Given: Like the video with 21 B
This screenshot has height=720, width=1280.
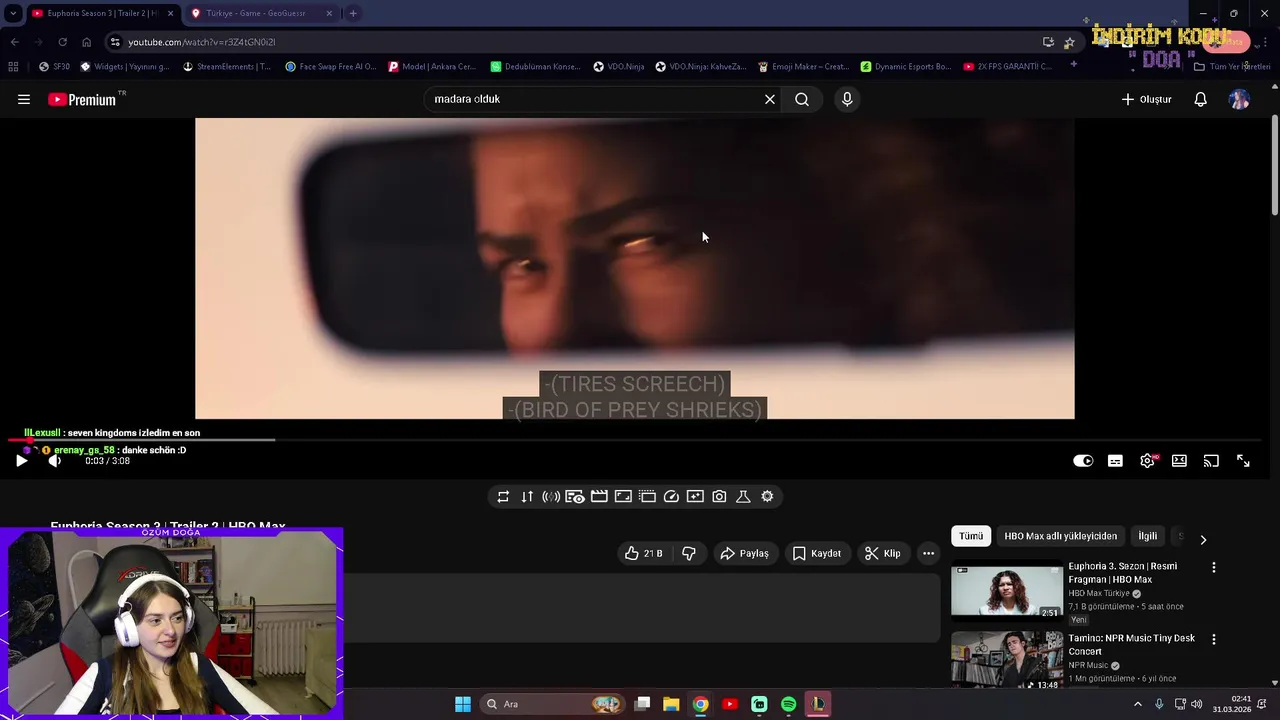Looking at the screenshot, I should pyautogui.click(x=643, y=553).
